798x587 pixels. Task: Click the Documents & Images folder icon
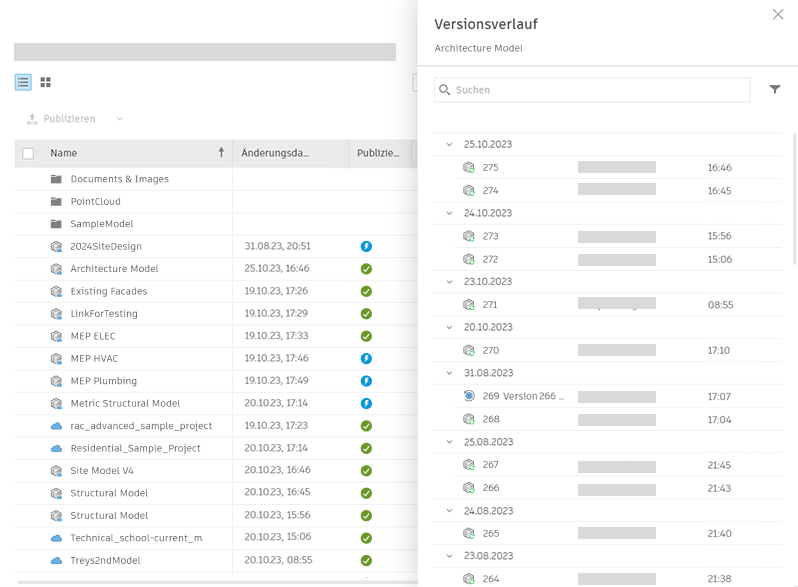click(56, 179)
